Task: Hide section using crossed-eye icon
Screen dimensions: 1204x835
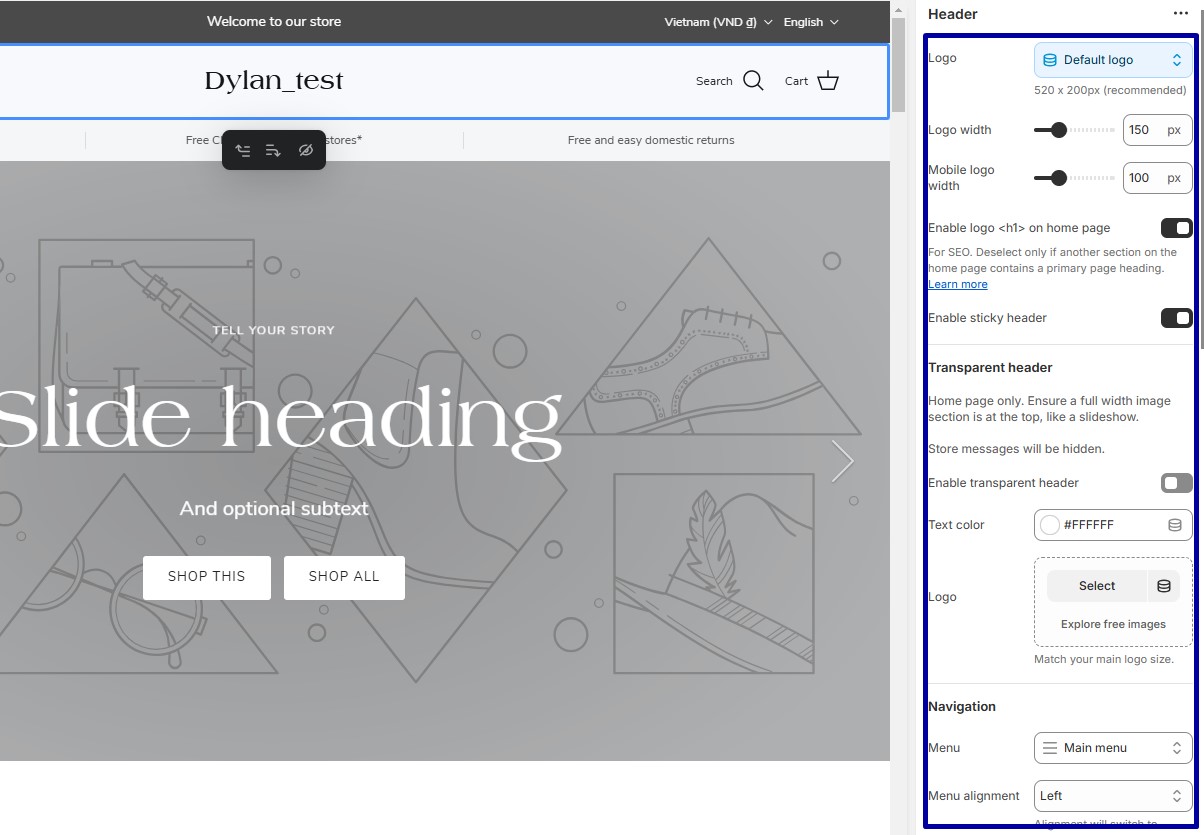Action: pos(306,150)
